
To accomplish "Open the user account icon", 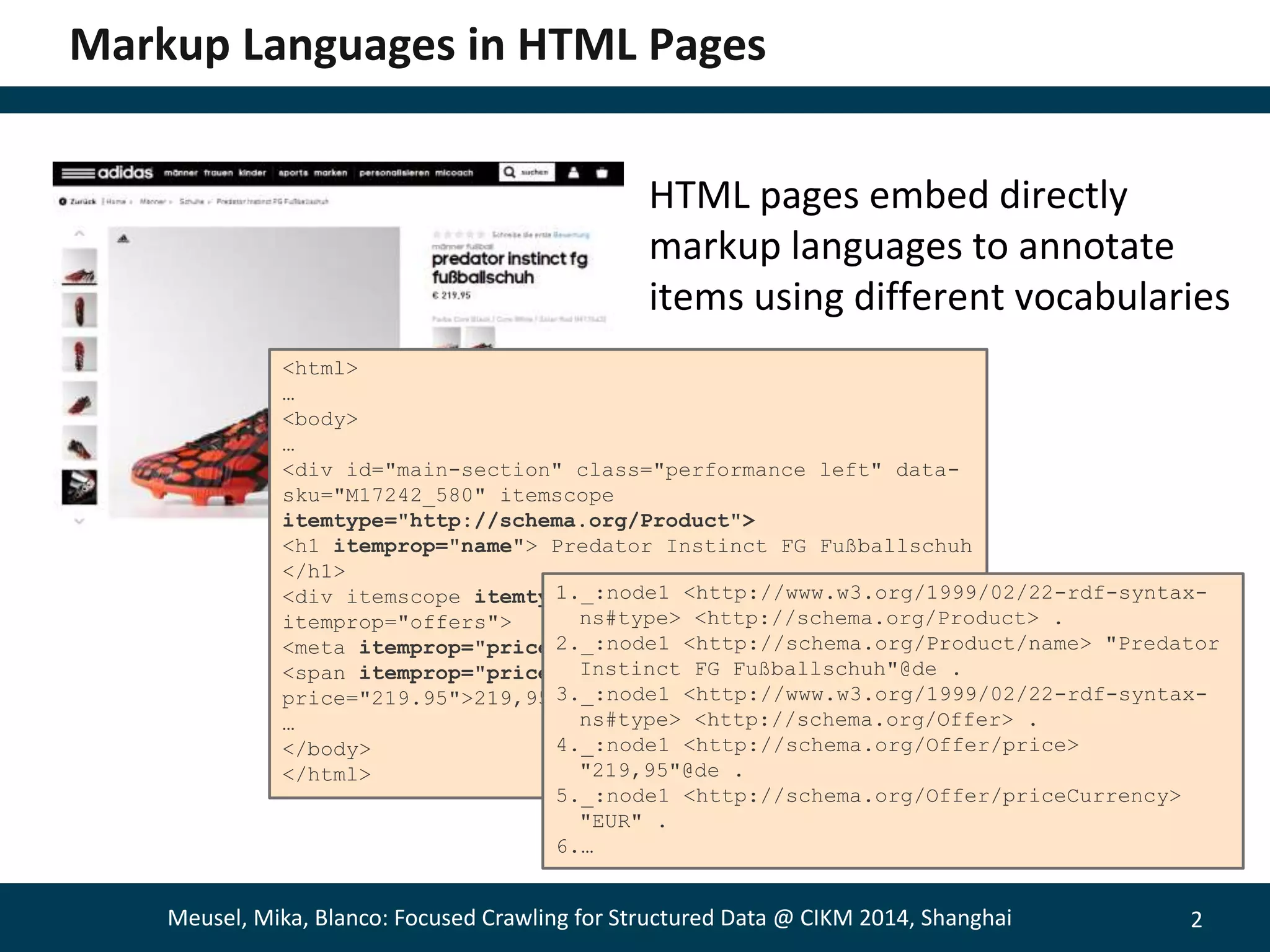I will 574,173.
